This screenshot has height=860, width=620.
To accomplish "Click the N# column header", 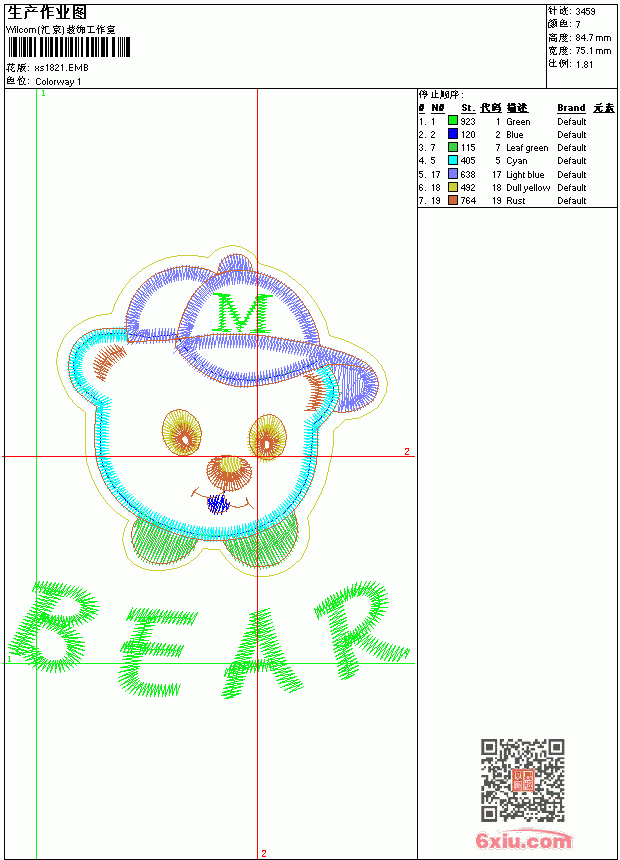I will coord(437,108).
